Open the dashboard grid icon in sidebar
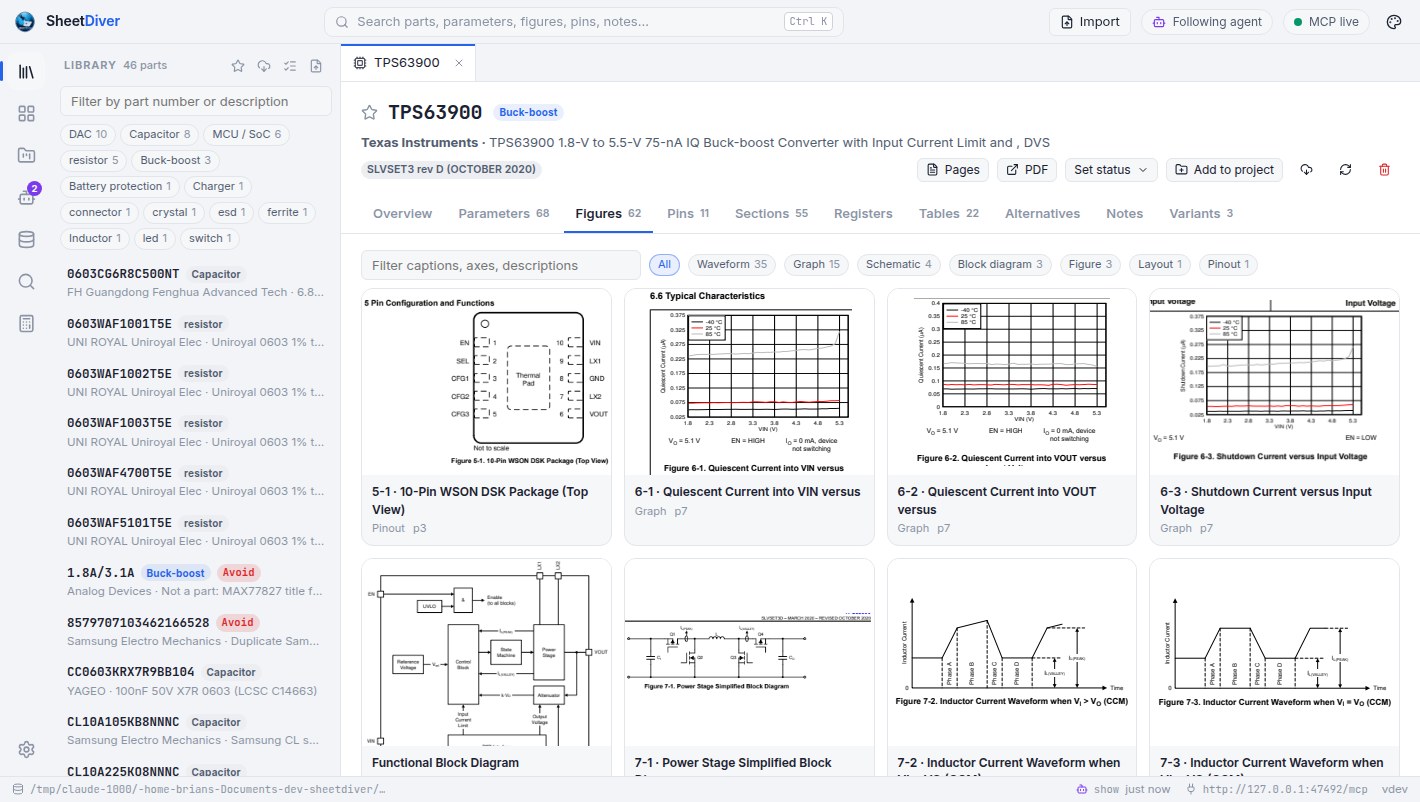 click(x=26, y=114)
